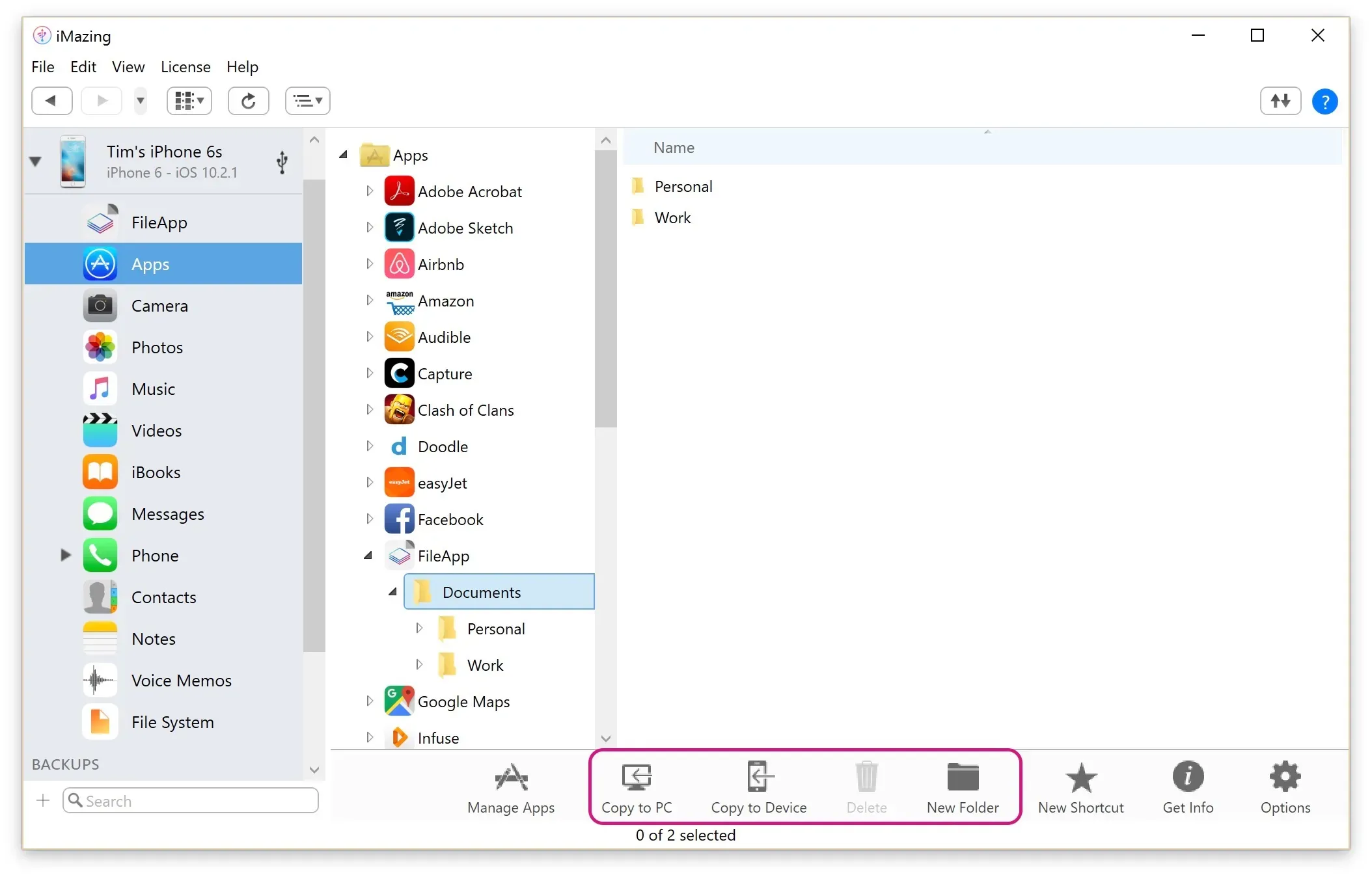The image size is (1372, 877).
Task: Click the Delete button
Action: click(x=866, y=787)
